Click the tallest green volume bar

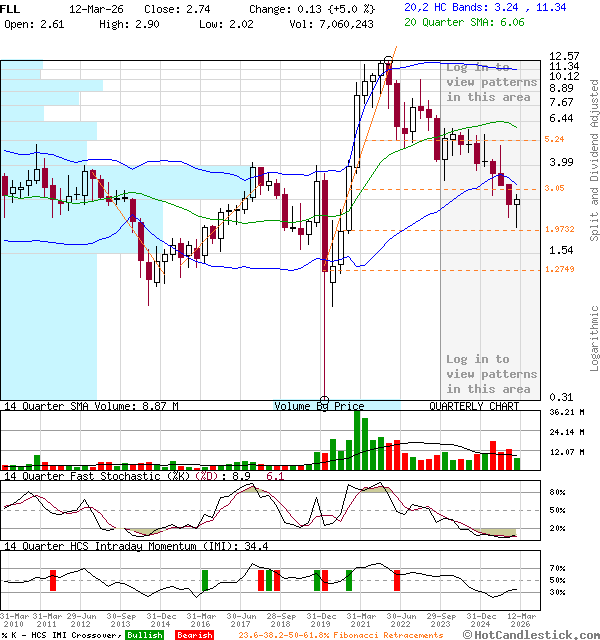tap(358, 439)
